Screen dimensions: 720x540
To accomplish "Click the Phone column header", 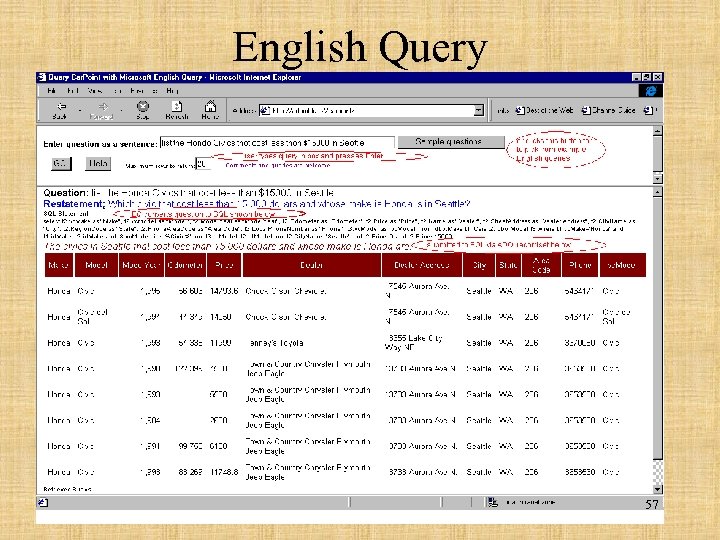I will [x=580, y=265].
